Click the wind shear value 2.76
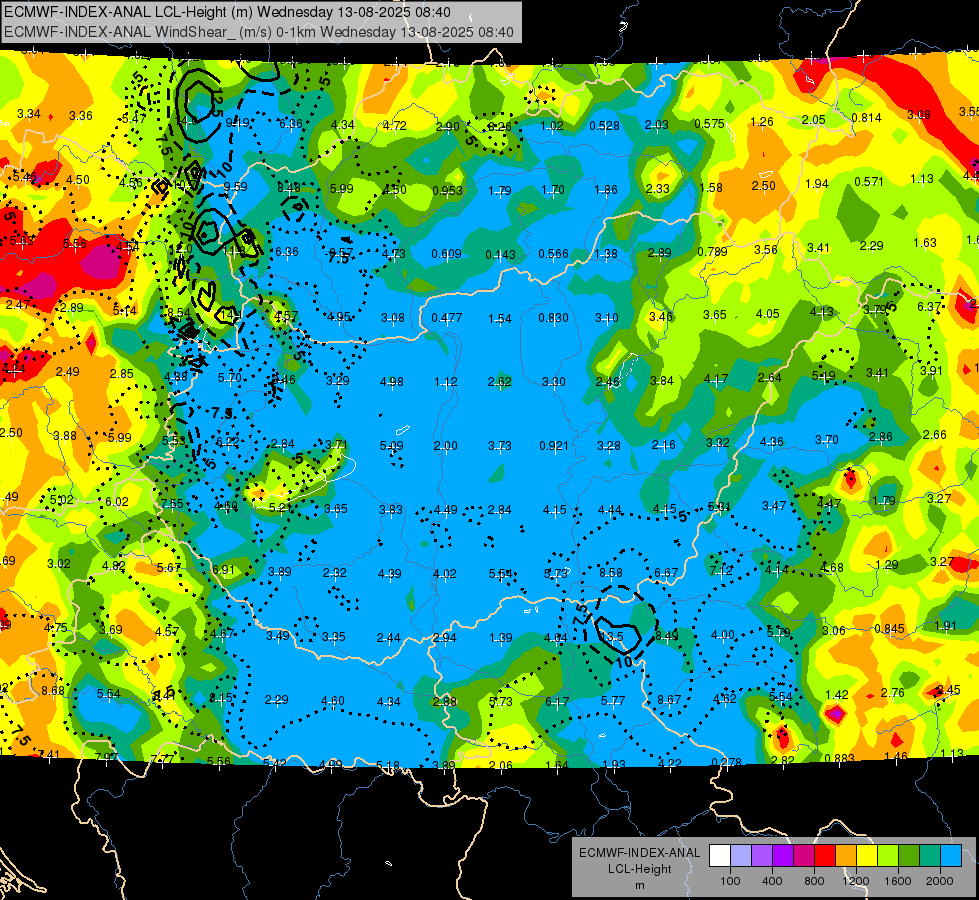Screen dimensions: 979x900 (892, 692)
